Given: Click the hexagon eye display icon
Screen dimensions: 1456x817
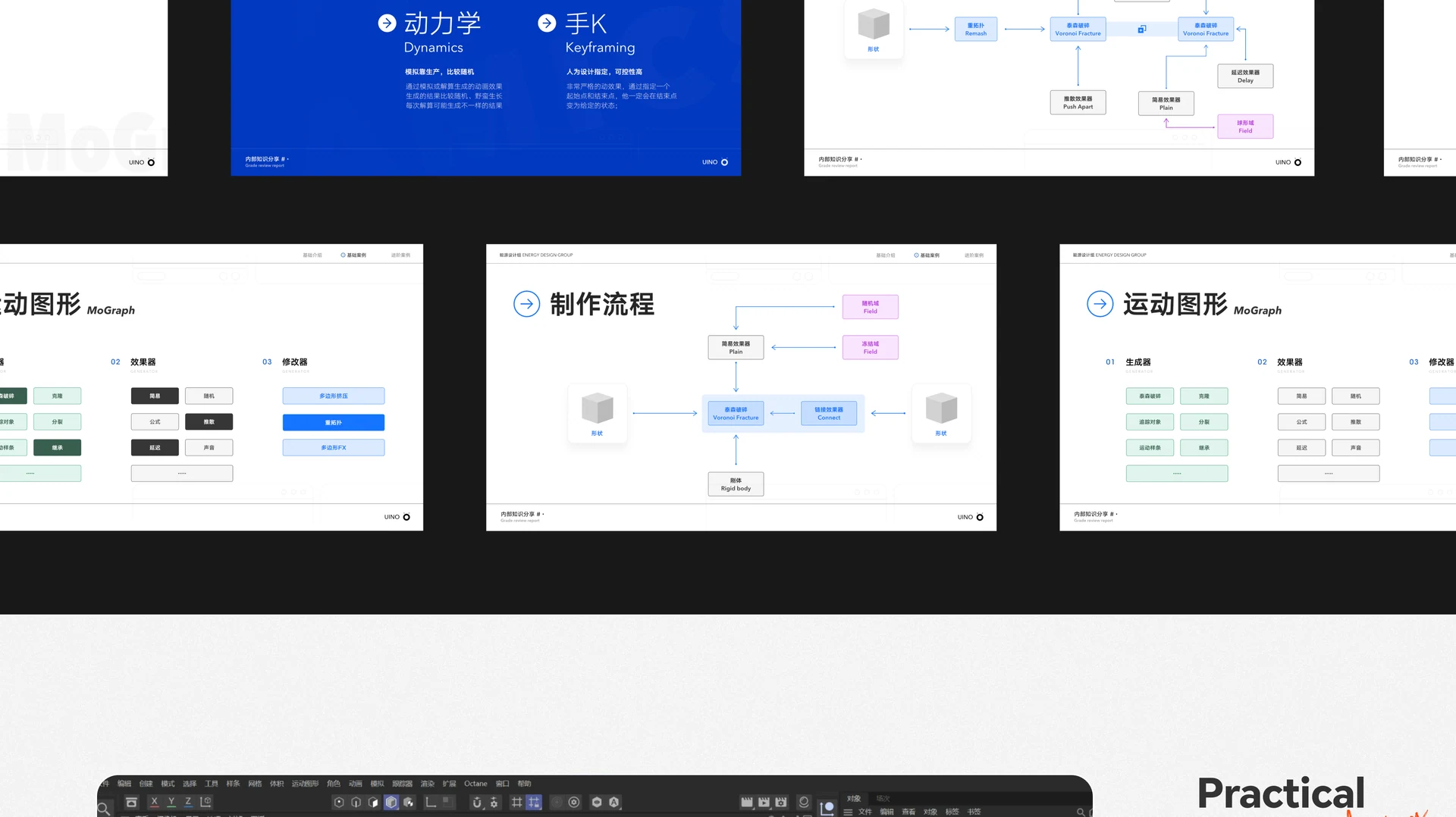Looking at the screenshot, I should (597, 802).
